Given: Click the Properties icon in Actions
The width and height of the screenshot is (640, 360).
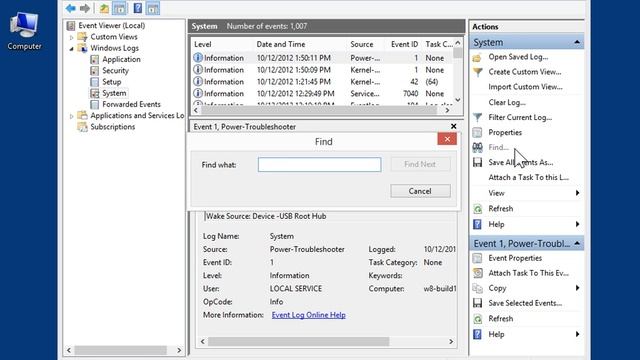Looking at the screenshot, I should click(x=477, y=133).
